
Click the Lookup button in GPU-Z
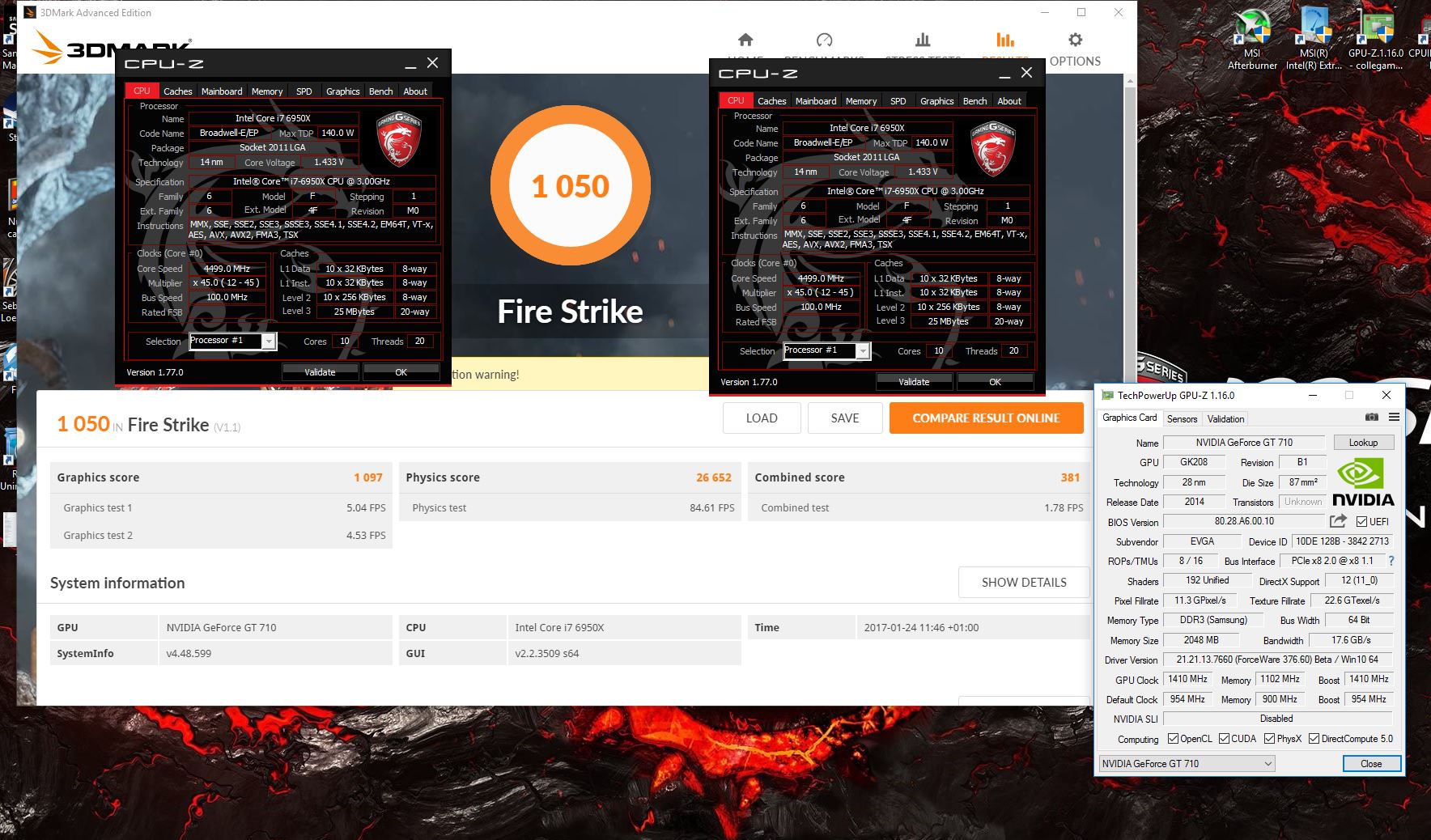tap(1363, 443)
